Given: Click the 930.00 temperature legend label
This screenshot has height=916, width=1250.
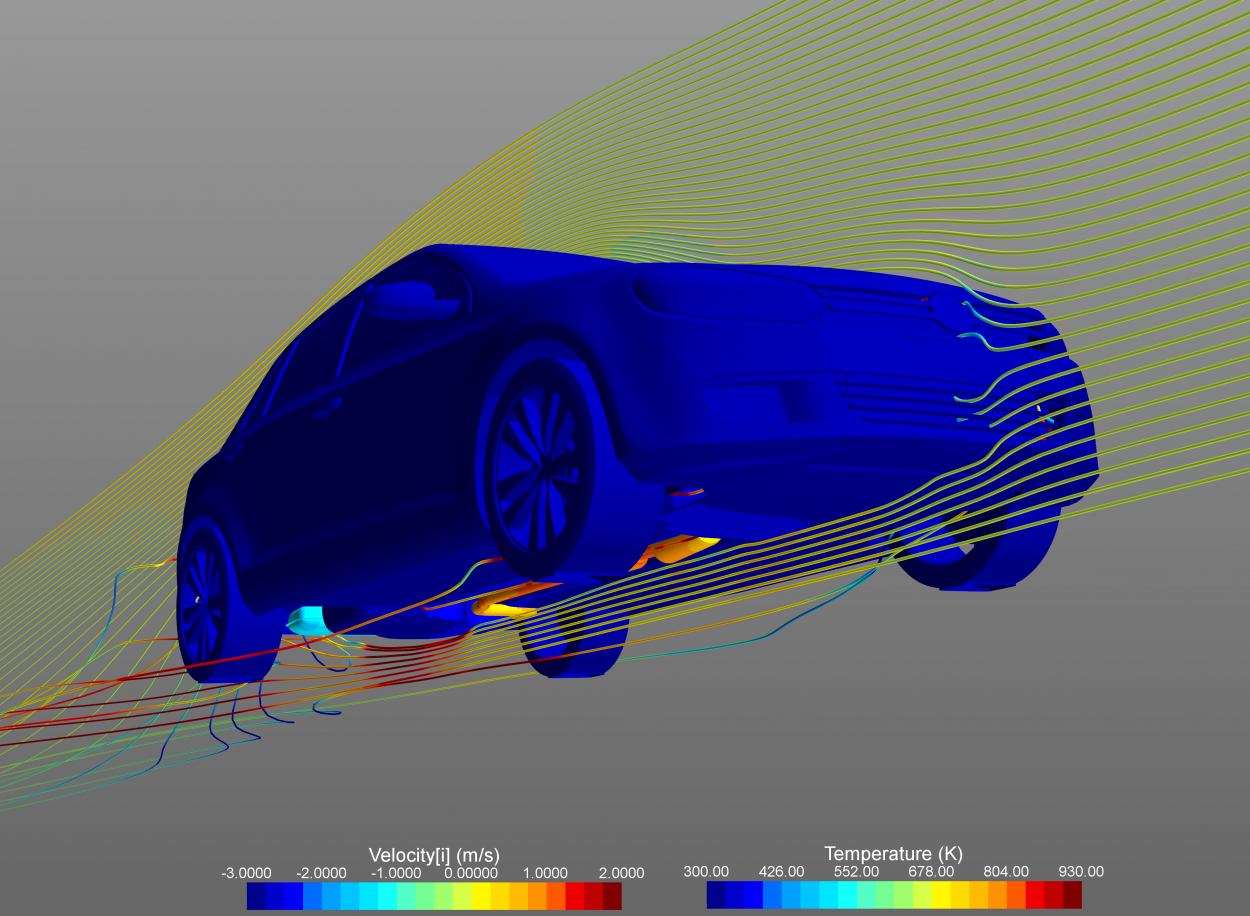Looking at the screenshot, I should click(x=1081, y=872).
